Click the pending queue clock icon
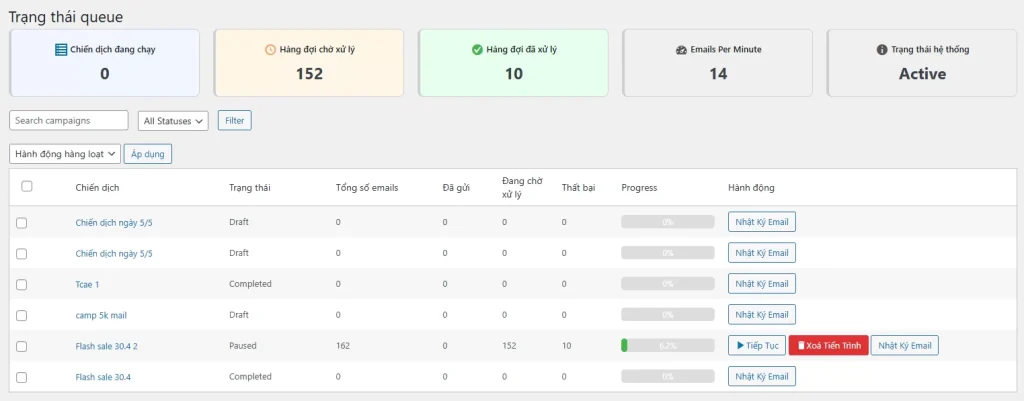 (271, 49)
